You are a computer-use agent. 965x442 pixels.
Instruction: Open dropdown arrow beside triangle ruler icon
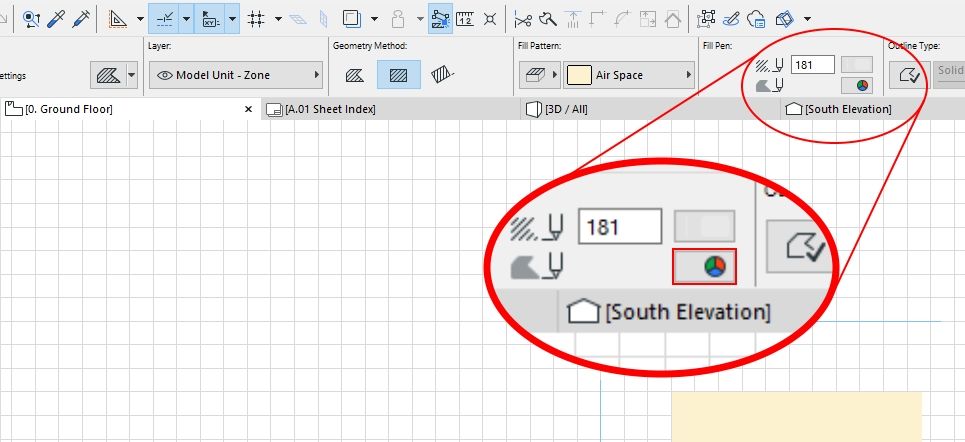point(140,19)
